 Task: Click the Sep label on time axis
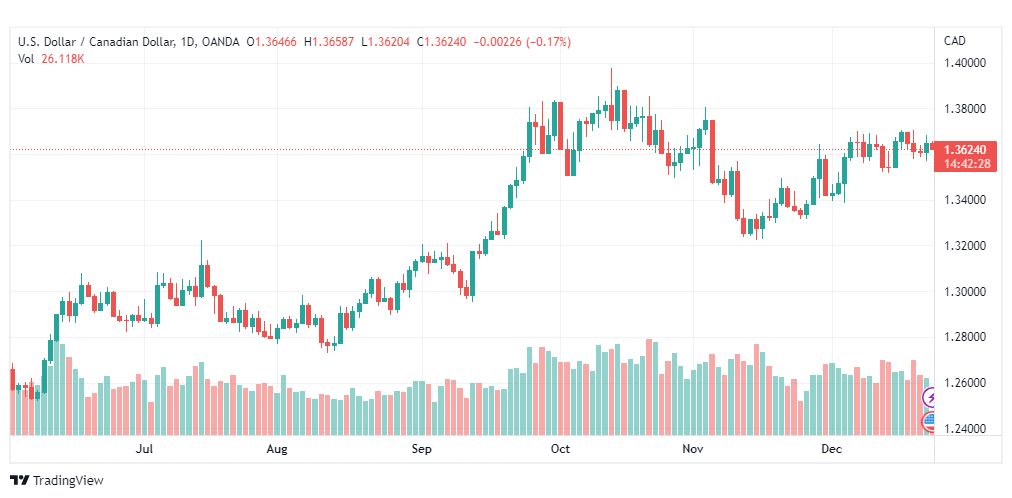(421, 448)
